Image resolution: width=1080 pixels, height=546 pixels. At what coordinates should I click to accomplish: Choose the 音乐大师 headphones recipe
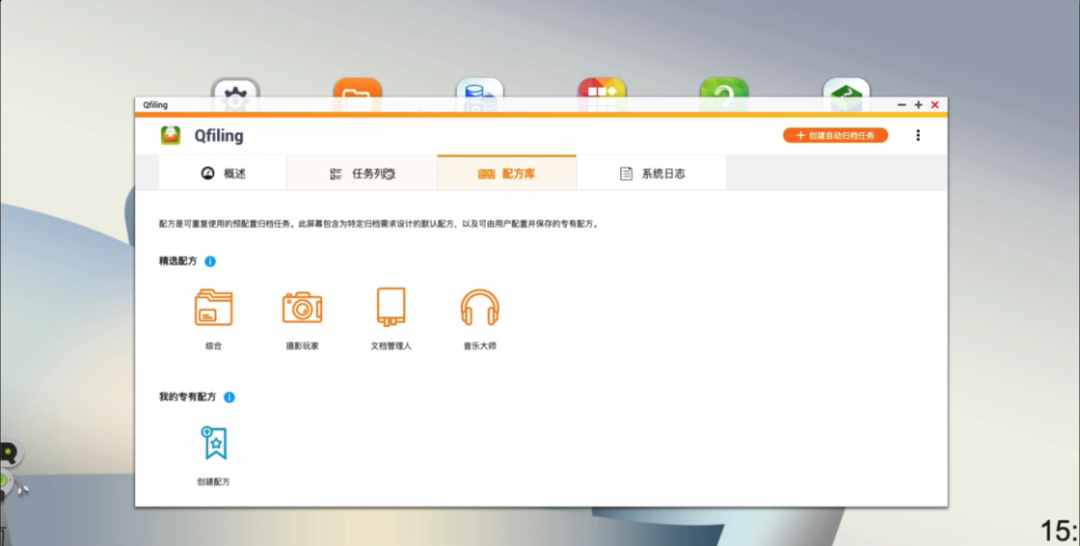tap(479, 307)
